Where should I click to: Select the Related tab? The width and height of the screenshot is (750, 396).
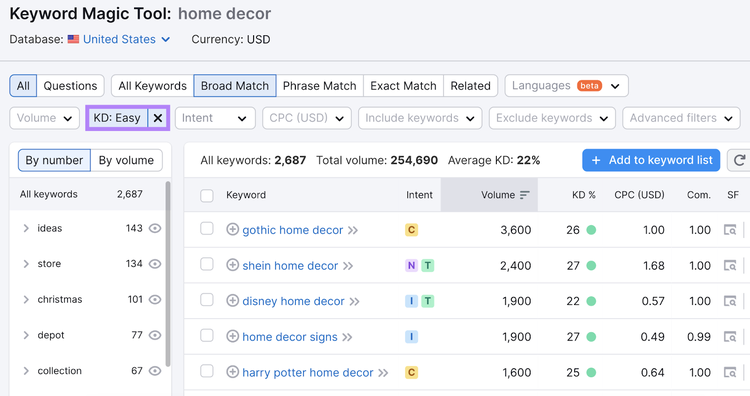coord(471,86)
